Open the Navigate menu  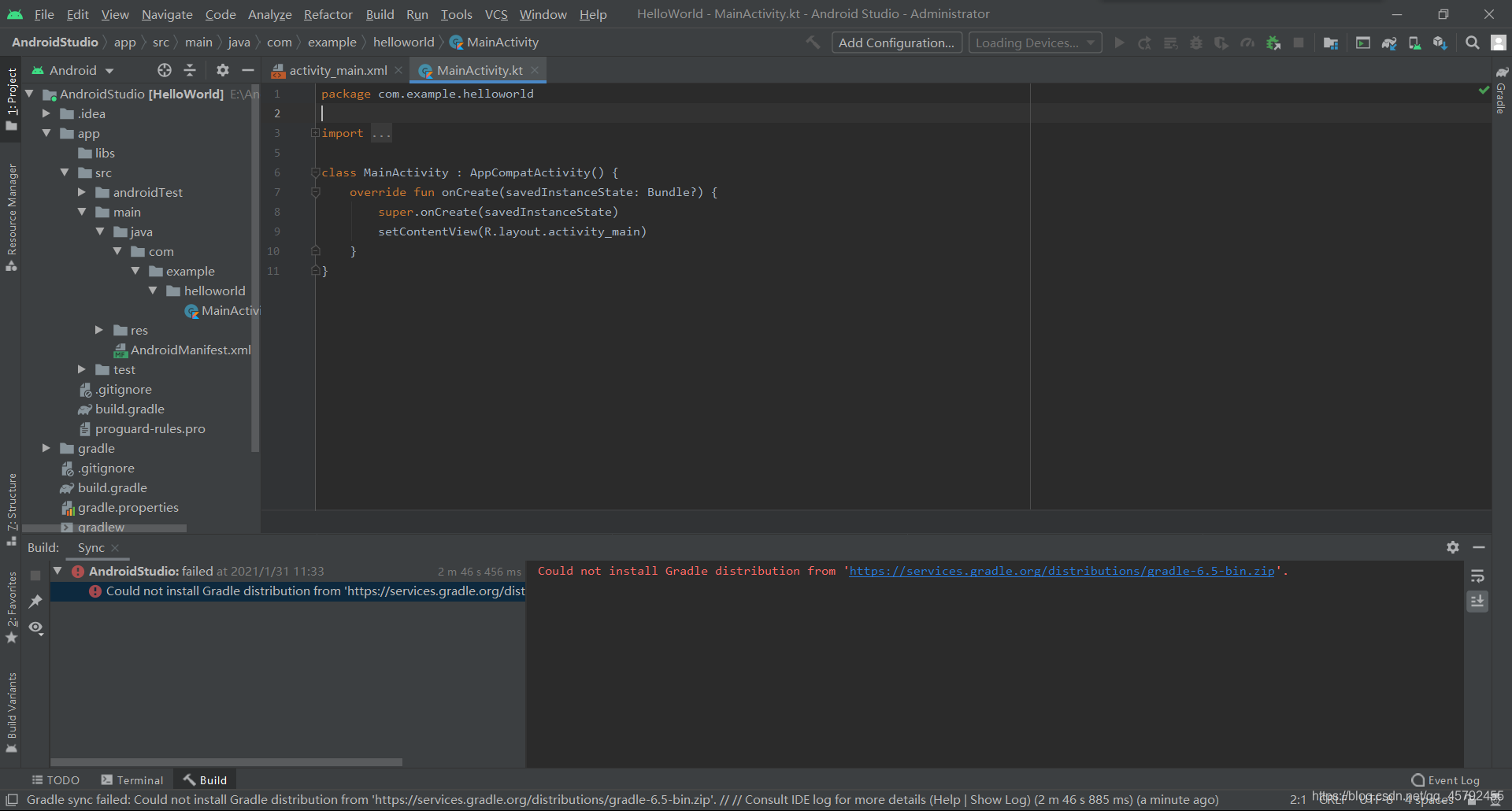click(167, 14)
